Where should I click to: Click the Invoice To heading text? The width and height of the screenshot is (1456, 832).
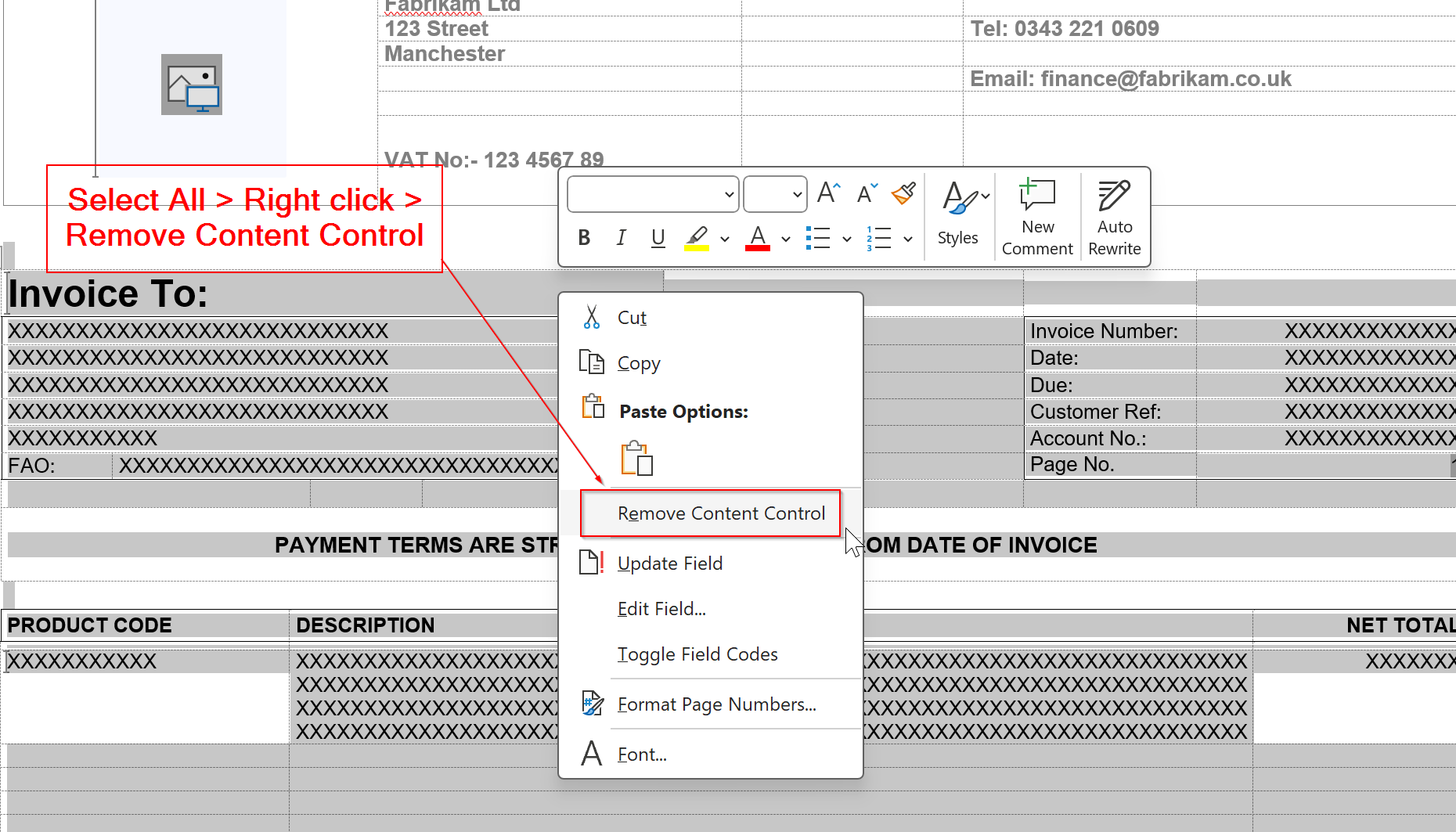108,294
